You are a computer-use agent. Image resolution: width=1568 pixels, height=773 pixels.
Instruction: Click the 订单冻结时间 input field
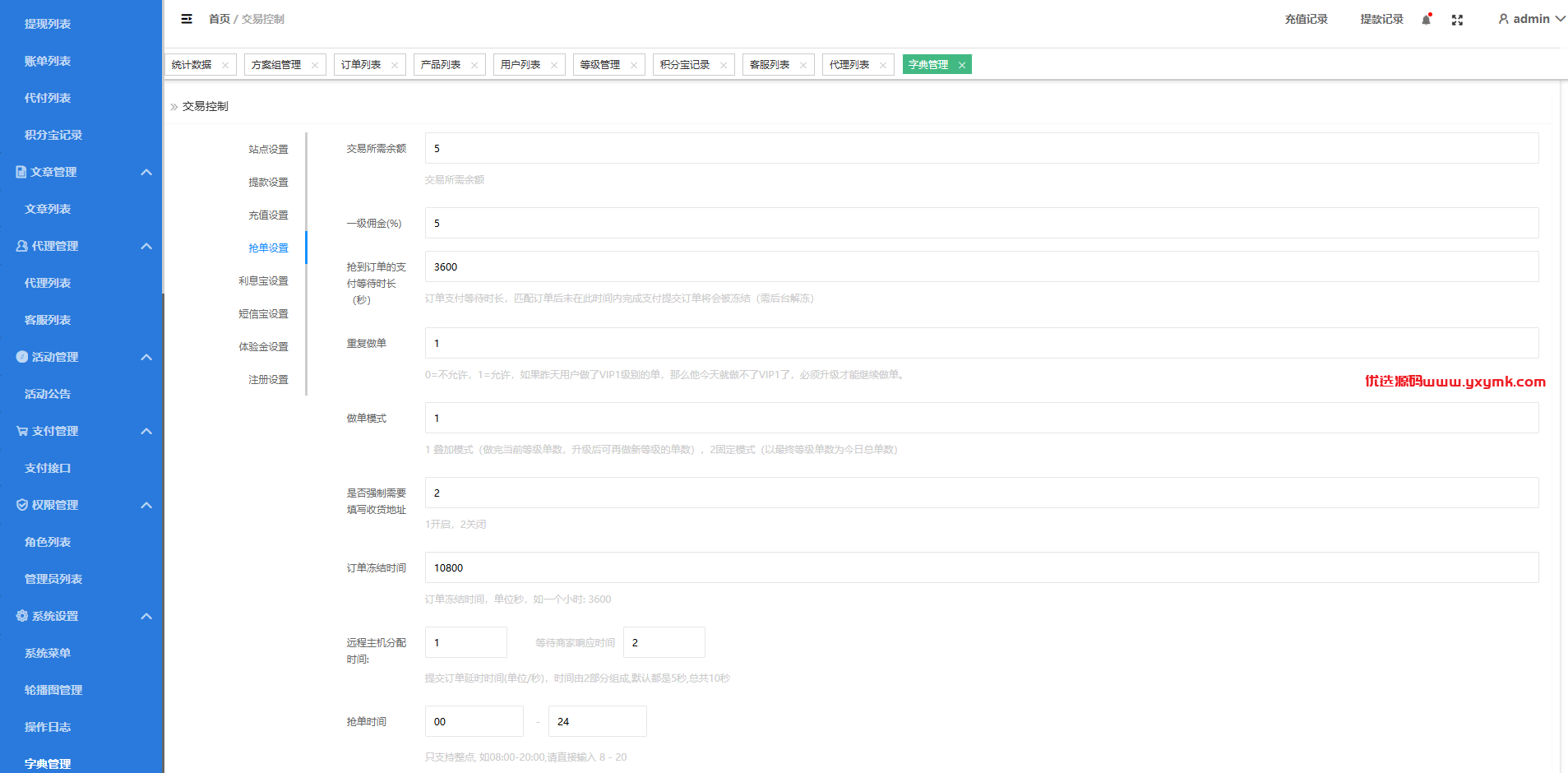tap(982, 567)
